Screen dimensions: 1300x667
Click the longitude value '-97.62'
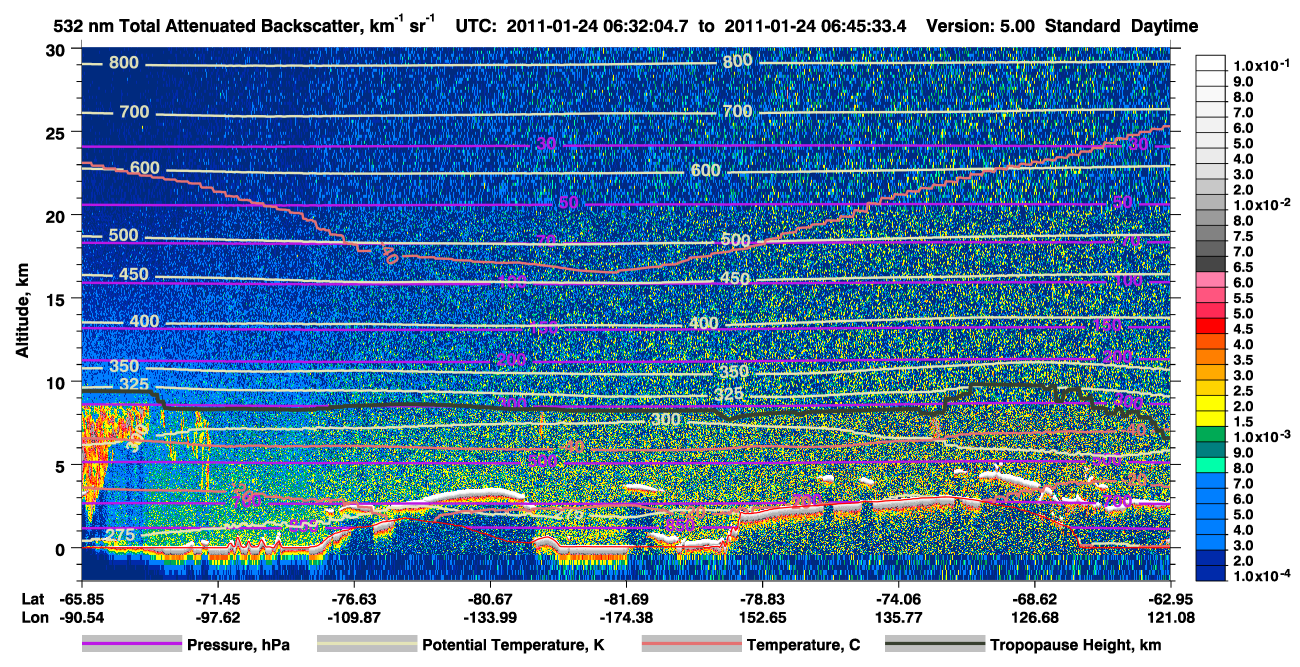pyautogui.click(x=219, y=617)
